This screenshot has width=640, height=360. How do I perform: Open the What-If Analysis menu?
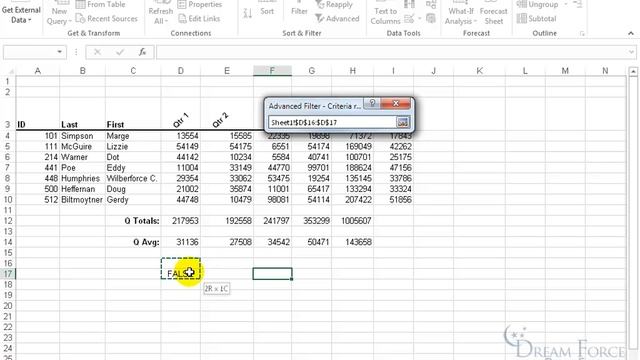point(461,14)
